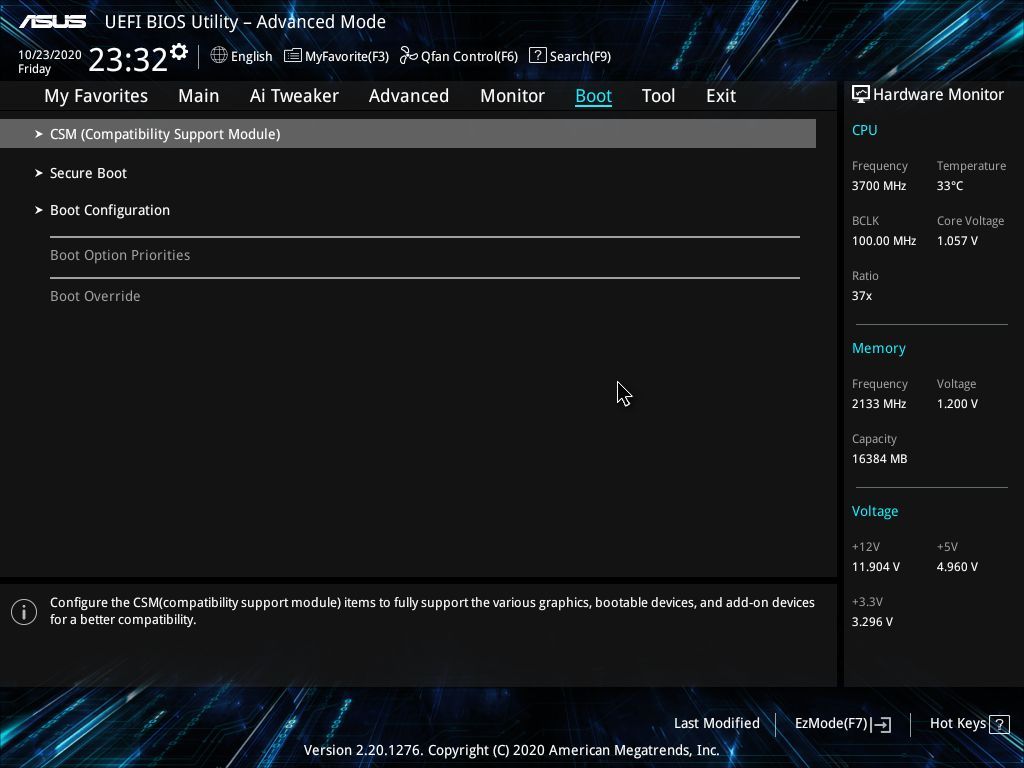This screenshot has width=1024, height=768.
Task: Open the clock settings gear icon
Action: (x=178, y=52)
